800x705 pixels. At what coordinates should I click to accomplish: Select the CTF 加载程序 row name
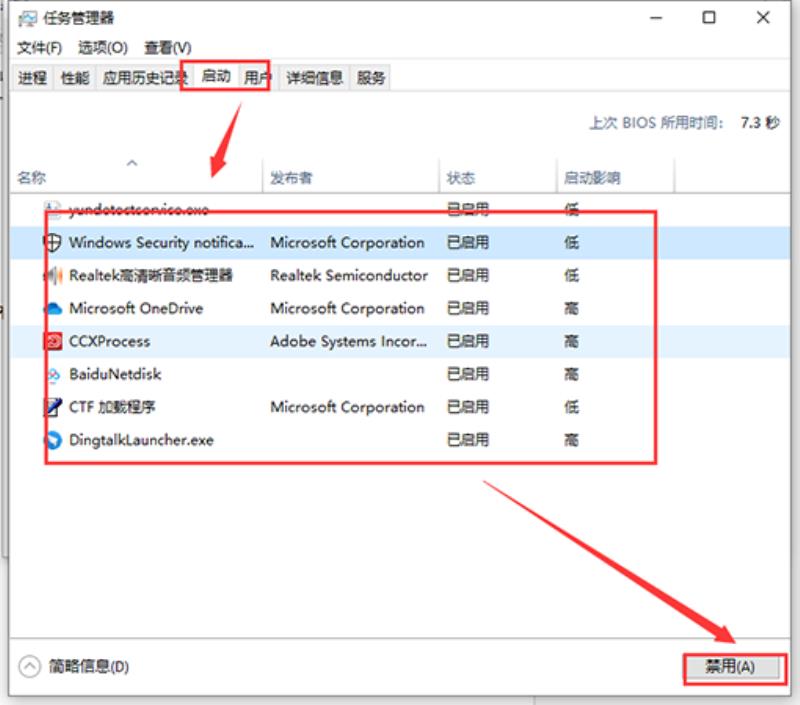coord(112,407)
